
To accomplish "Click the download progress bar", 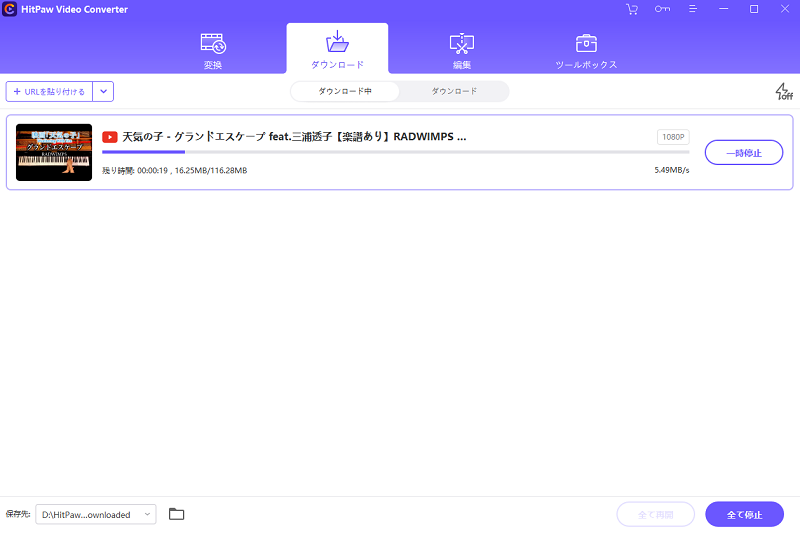I will [395, 152].
